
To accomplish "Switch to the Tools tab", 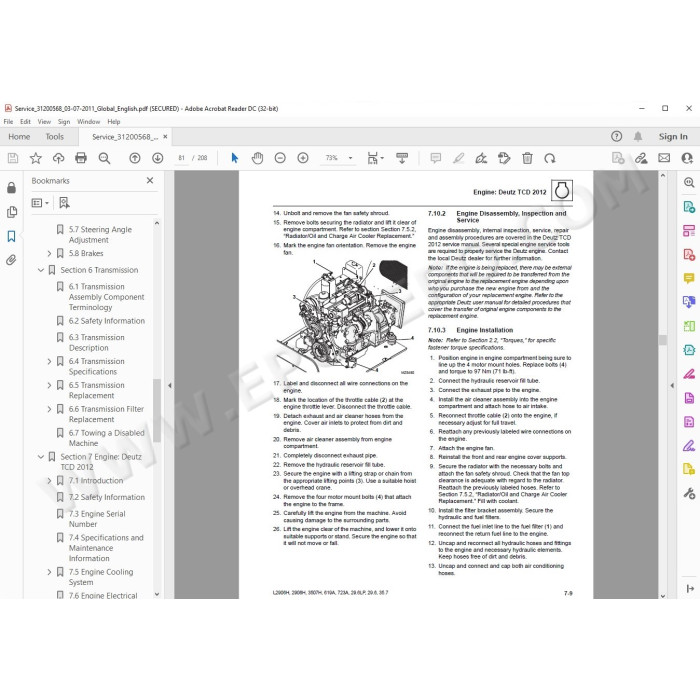I will (54, 137).
